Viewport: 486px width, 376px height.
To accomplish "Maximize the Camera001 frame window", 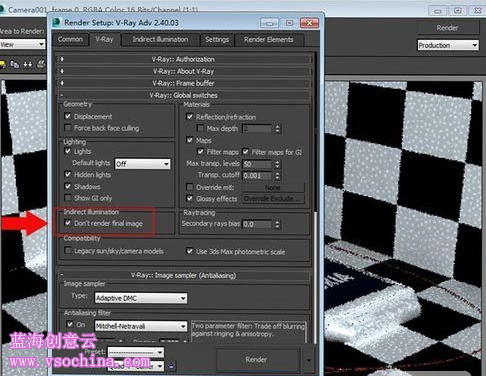I will pos(458,11).
